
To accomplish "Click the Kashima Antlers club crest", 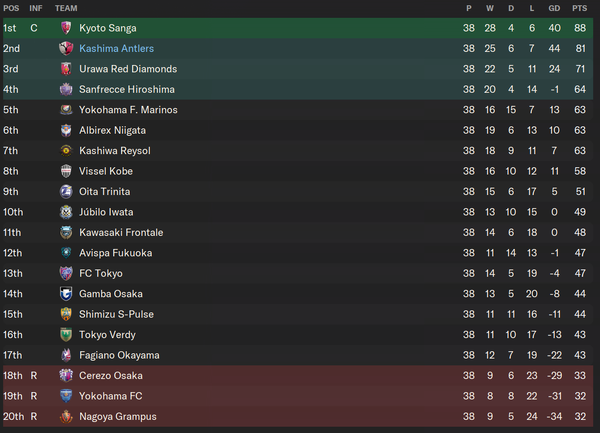I will (x=66, y=49).
